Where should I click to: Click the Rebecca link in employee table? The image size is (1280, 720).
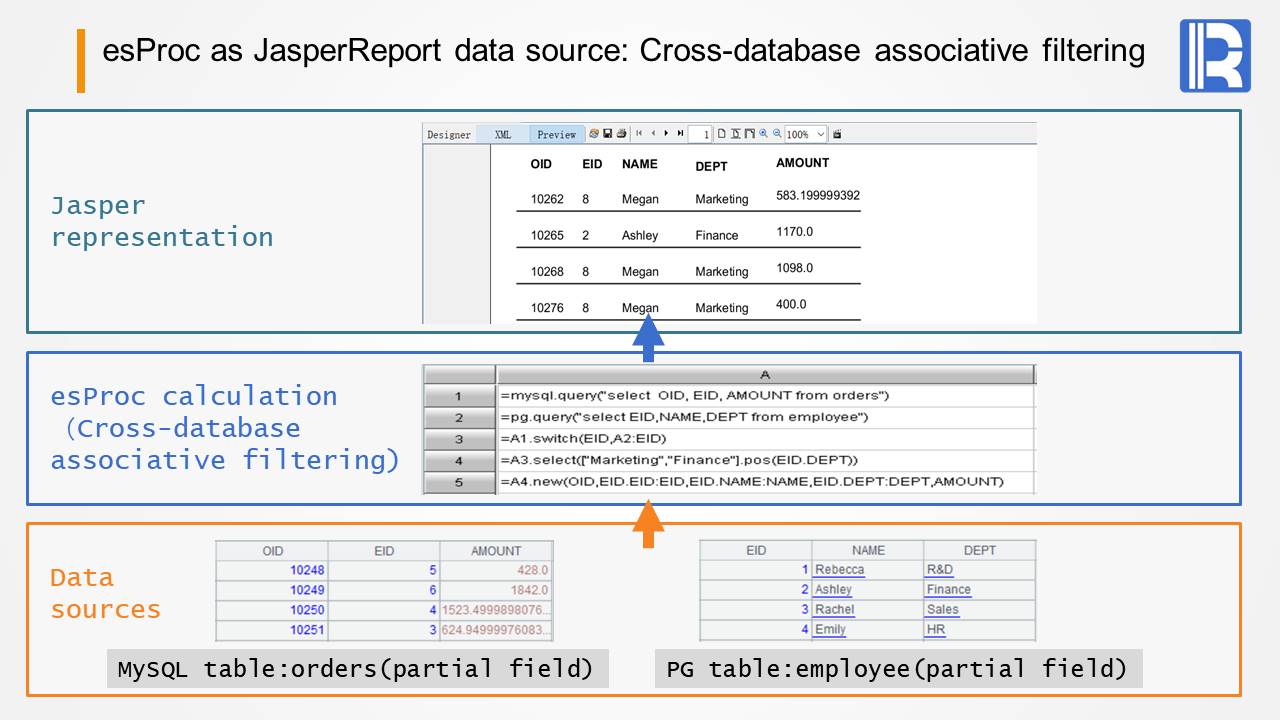click(839, 570)
